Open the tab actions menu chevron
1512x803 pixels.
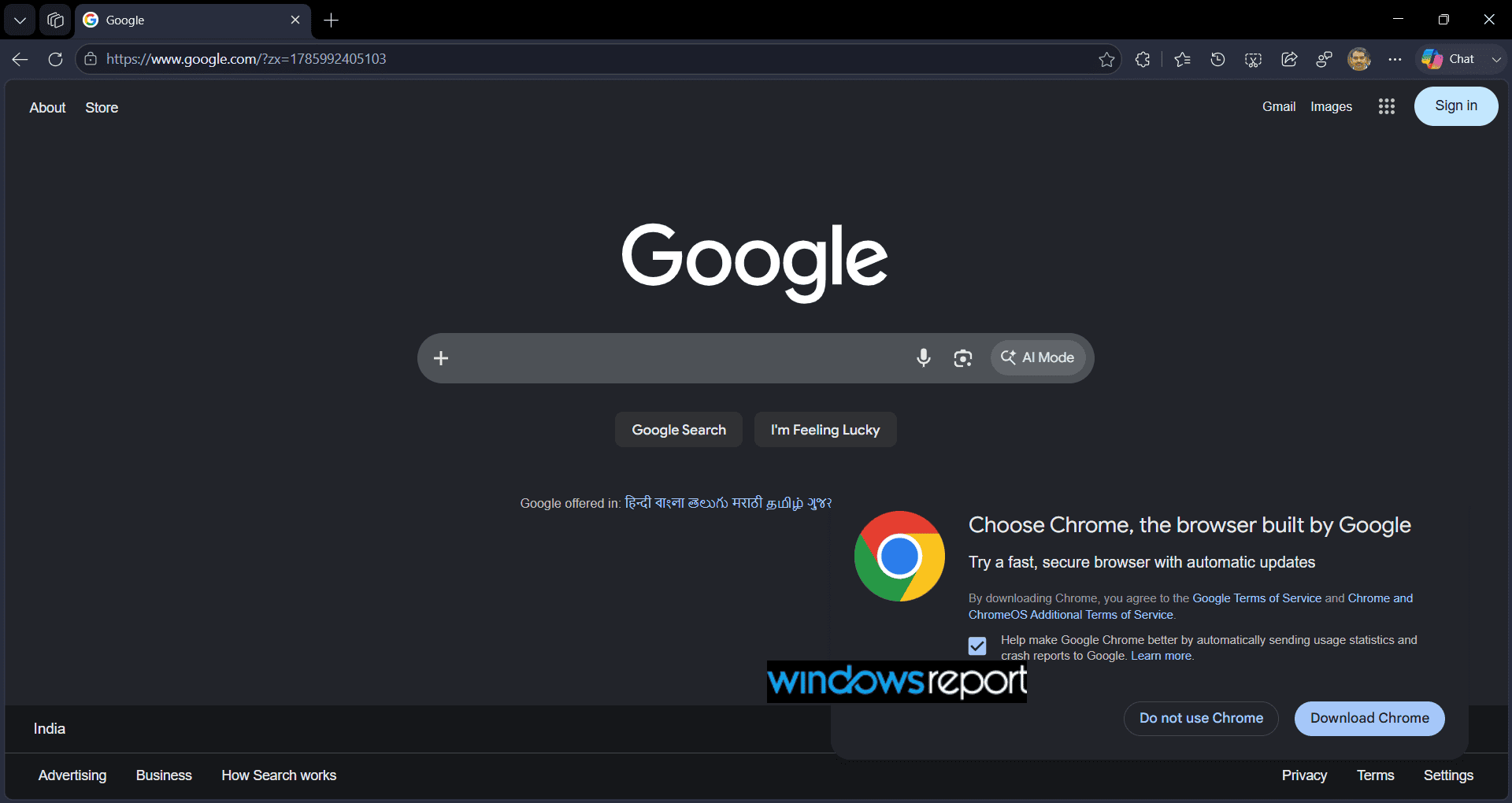[x=20, y=20]
